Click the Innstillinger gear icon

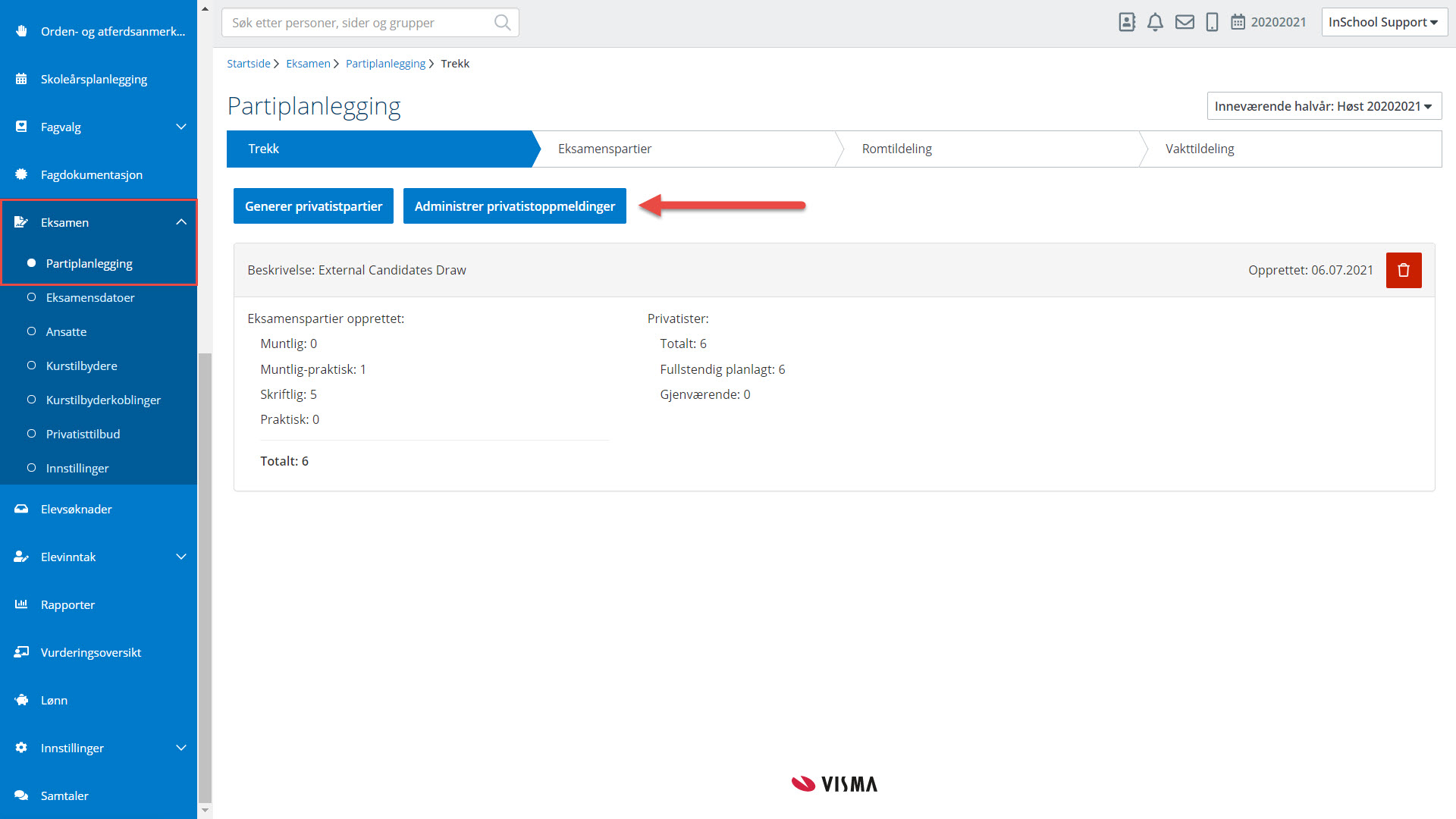pyautogui.click(x=21, y=748)
